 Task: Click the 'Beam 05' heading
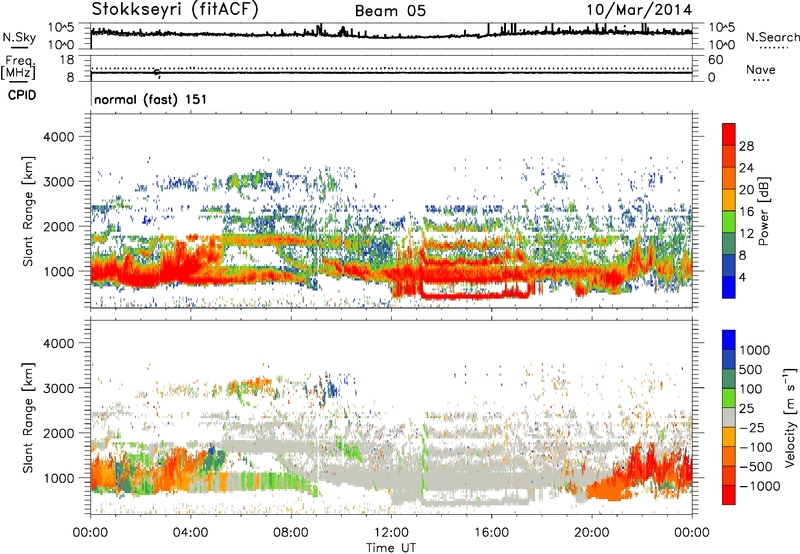point(390,11)
